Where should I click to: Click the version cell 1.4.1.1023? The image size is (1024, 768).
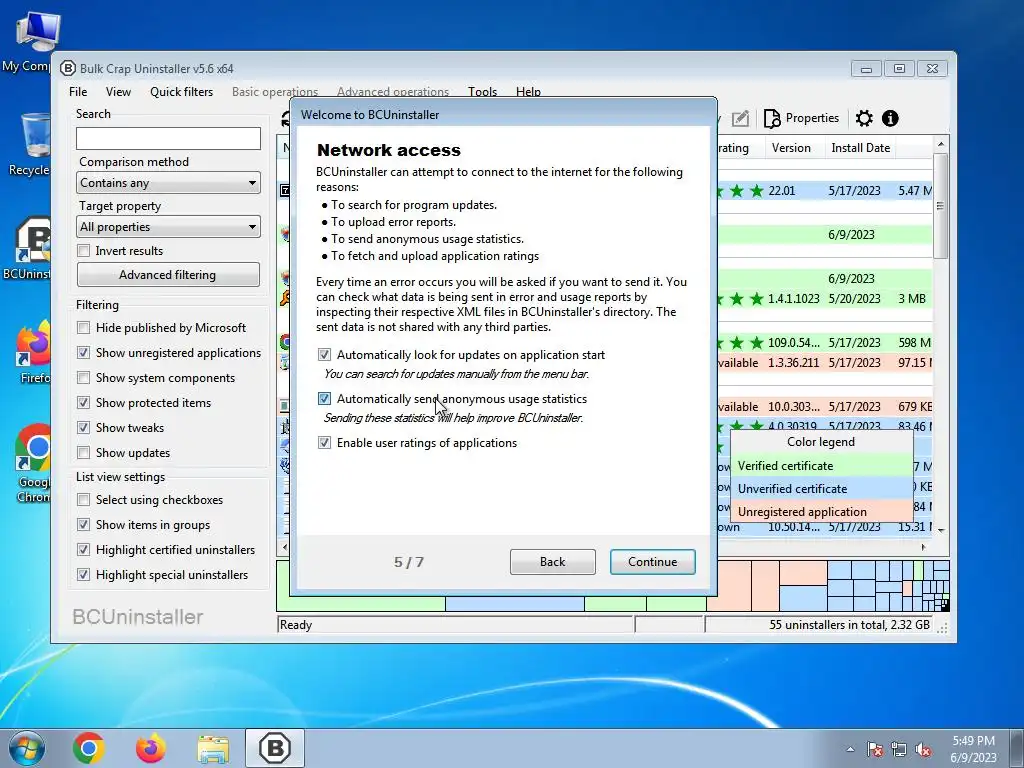[793, 299]
